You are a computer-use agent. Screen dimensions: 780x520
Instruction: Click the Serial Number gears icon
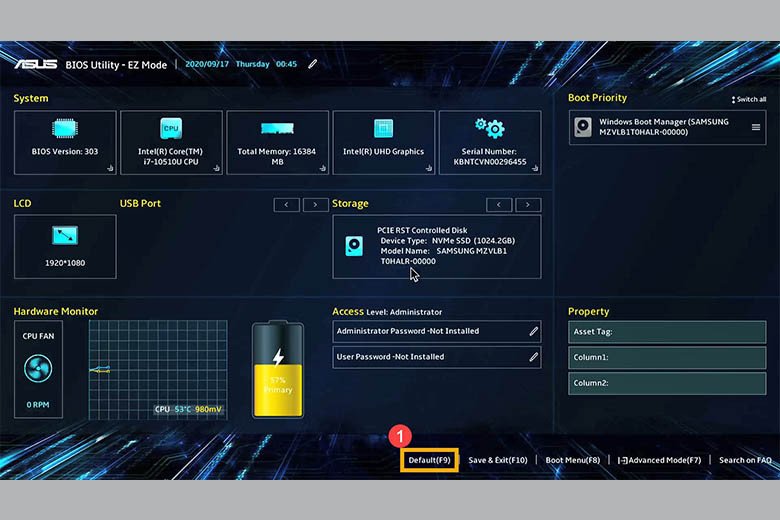point(489,127)
